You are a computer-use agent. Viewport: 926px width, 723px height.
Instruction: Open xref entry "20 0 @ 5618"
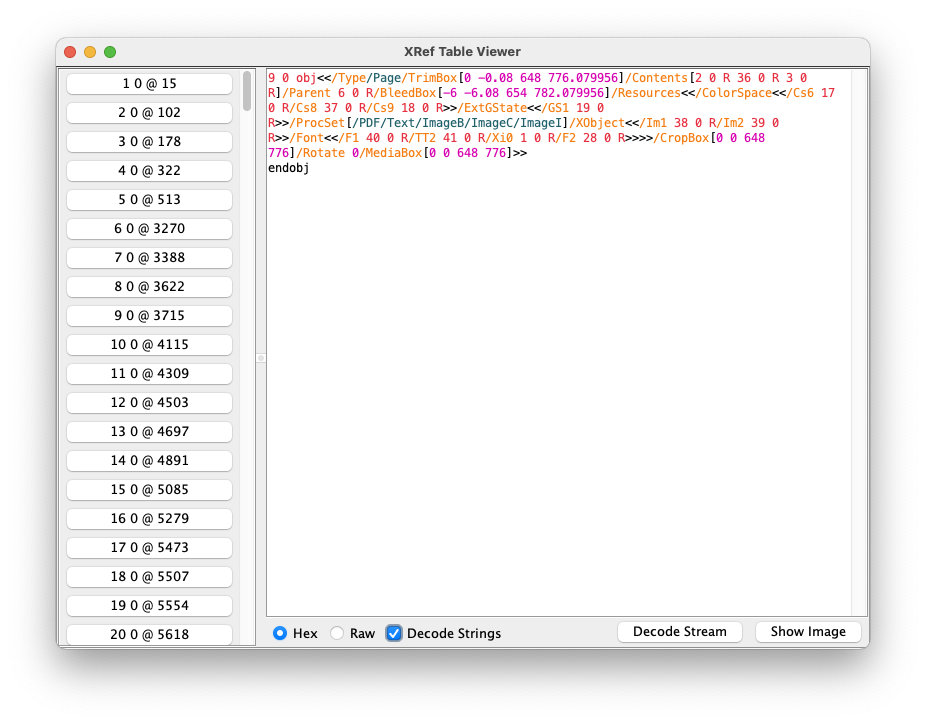[x=149, y=634]
